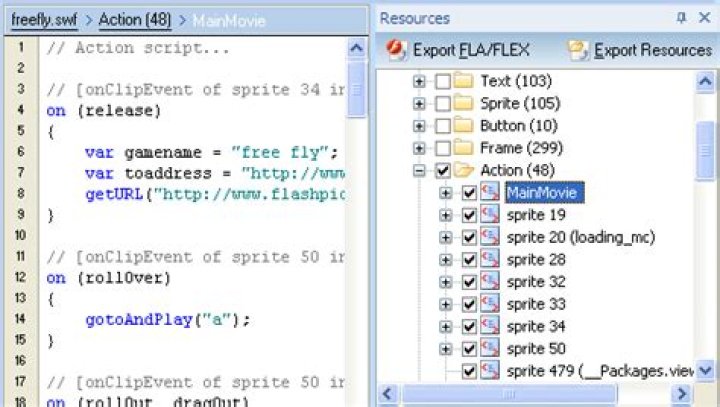Image resolution: width=720 pixels, height=407 pixels.
Task: Expand the Frame (299) tree node
Action: pos(419,148)
